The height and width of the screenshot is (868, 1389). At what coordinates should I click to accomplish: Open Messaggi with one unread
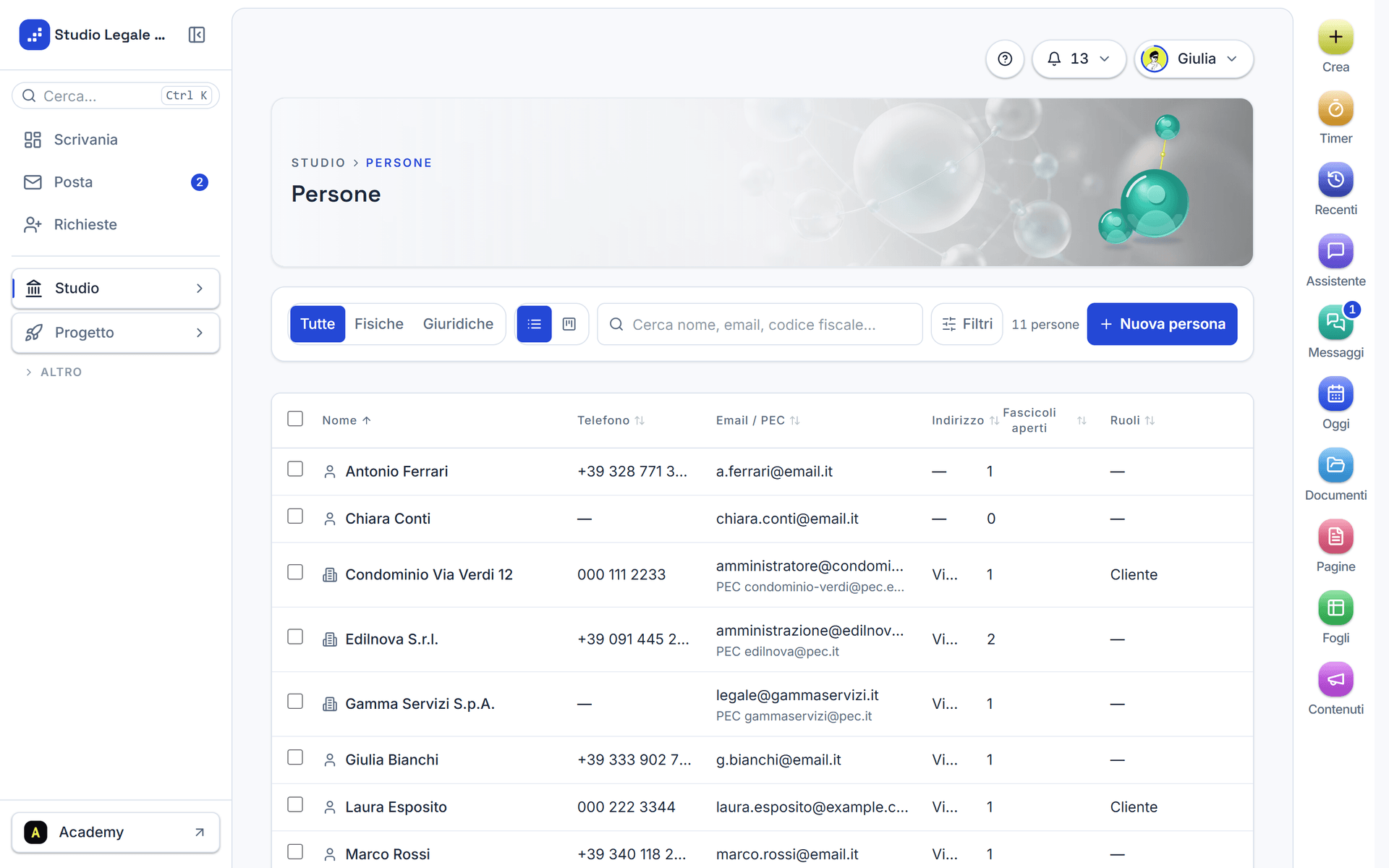click(1335, 323)
